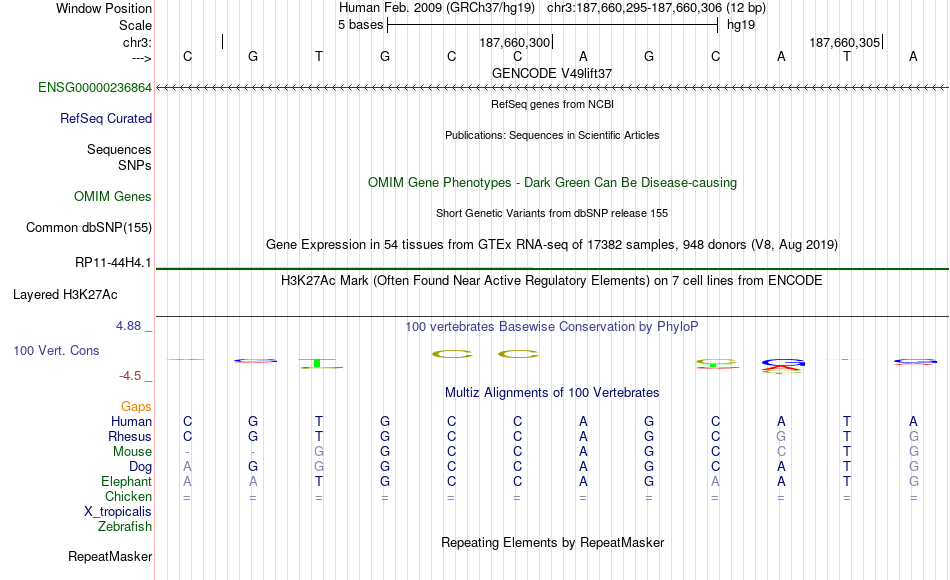Click the chr3:187,660,295-187,660,306 coordinate text
This screenshot has height=580, width=950.
(x=656, y=8)
